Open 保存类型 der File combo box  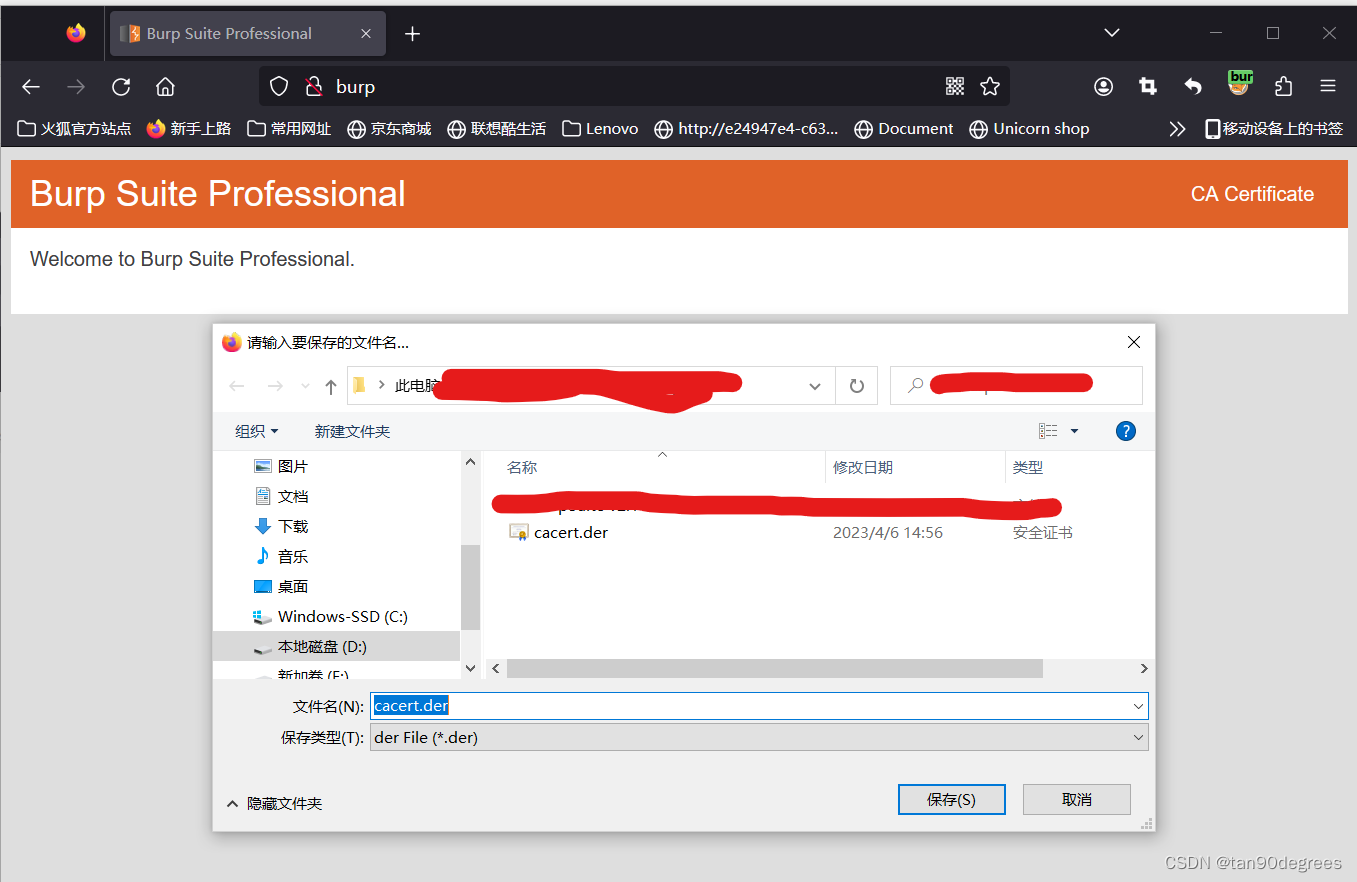759,738
